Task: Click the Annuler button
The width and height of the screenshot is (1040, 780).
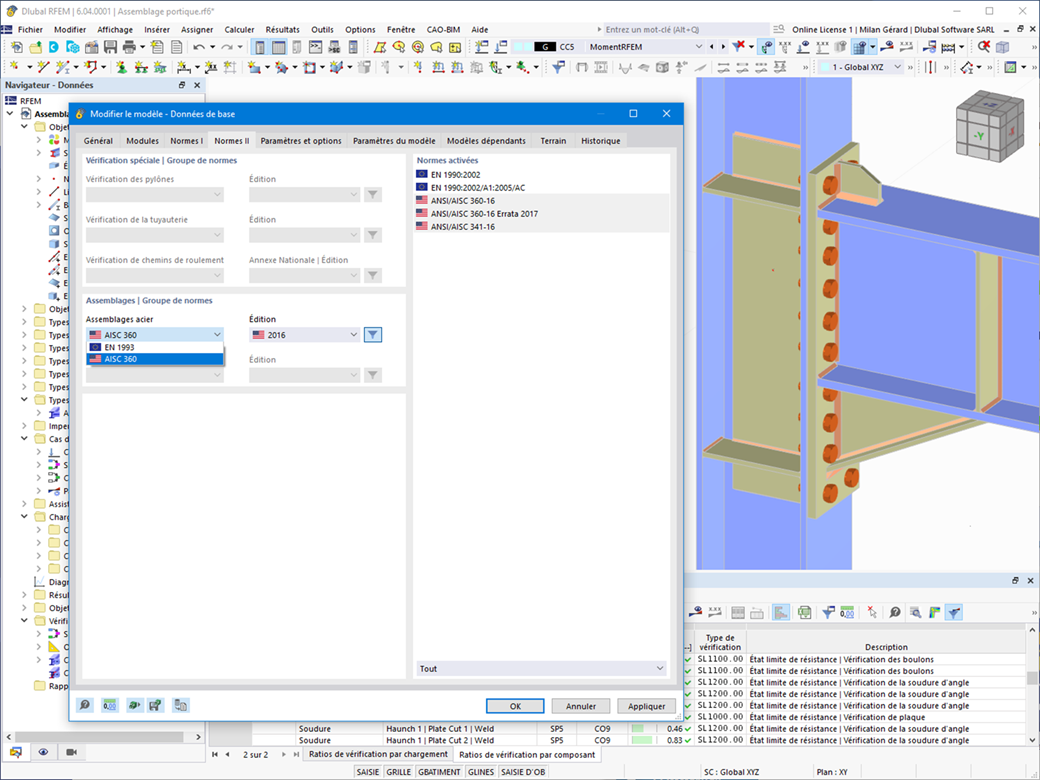Action: [x=581, y=706]
